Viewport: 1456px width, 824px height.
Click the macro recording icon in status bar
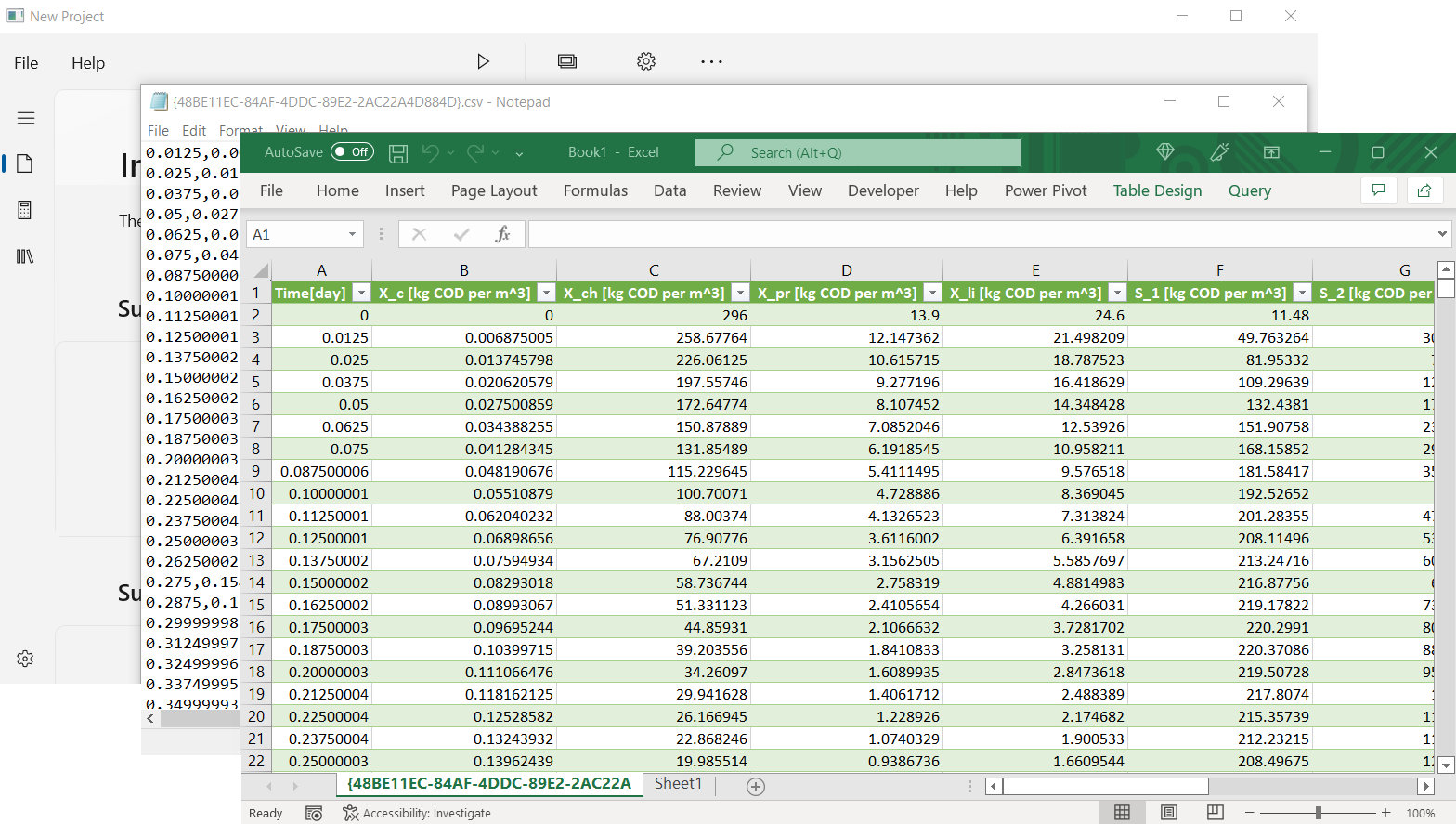tap(314, 813)
